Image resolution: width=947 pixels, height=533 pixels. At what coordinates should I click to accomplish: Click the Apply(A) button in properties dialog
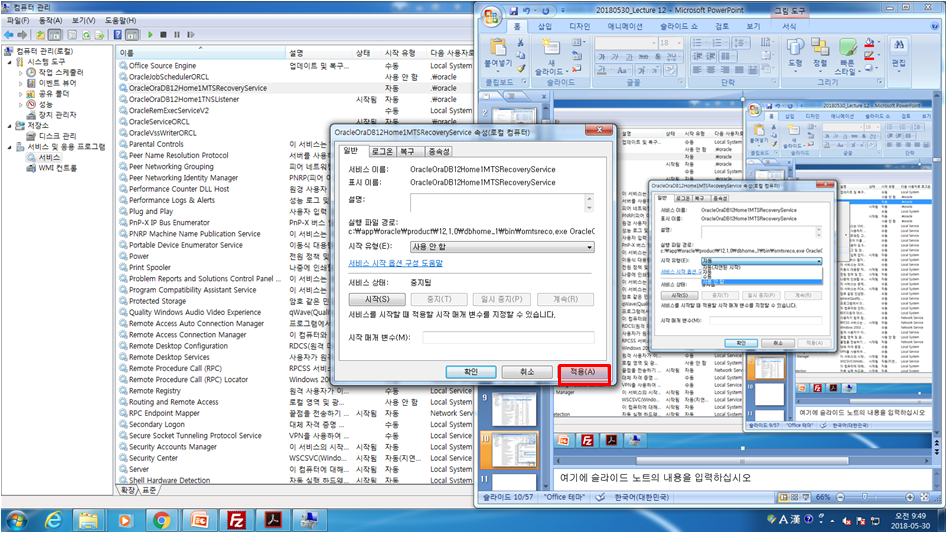point(583,372)
